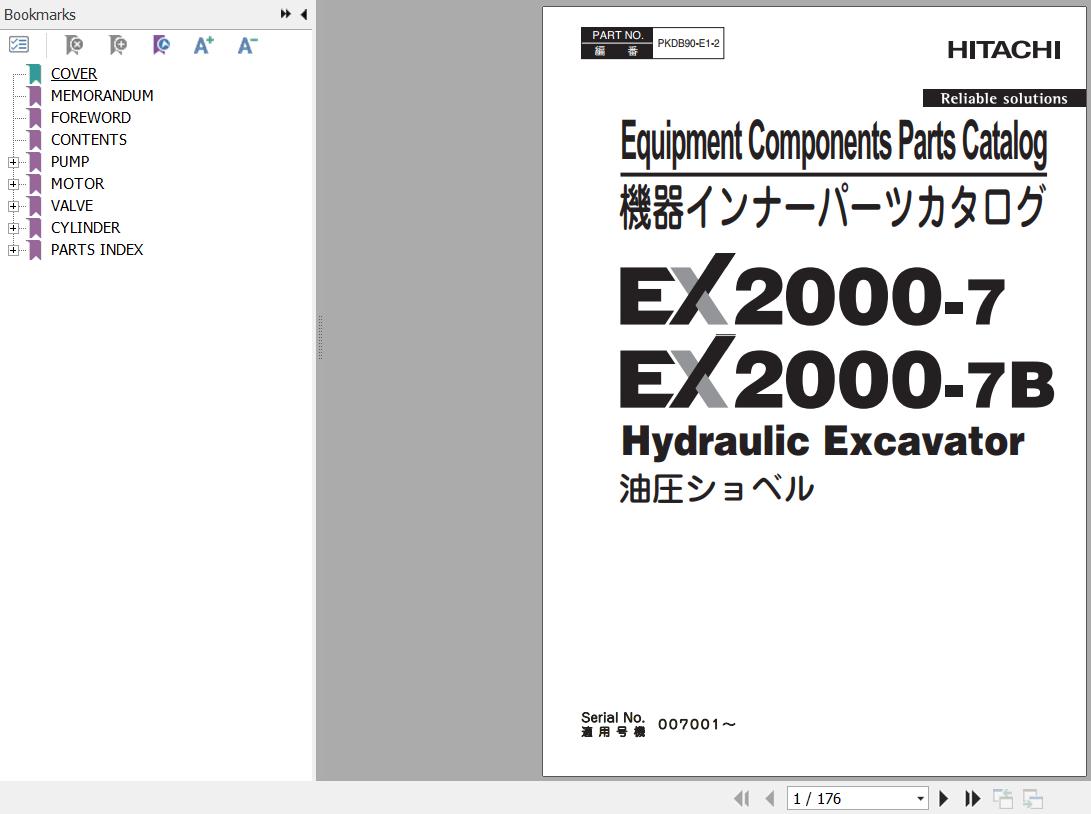Screen dimensions: 1091x814
Task: Click the HITACHI logo on the cover page
Action: 1003,50
